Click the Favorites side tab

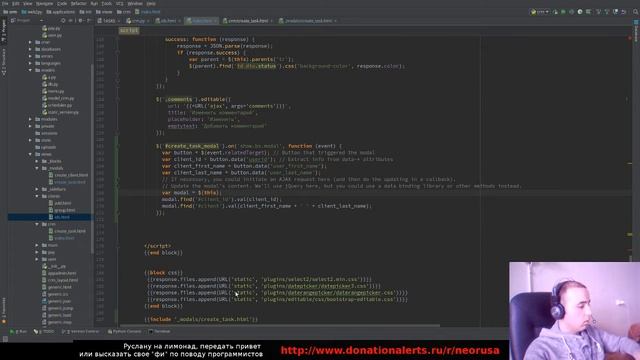coord(4,310)
